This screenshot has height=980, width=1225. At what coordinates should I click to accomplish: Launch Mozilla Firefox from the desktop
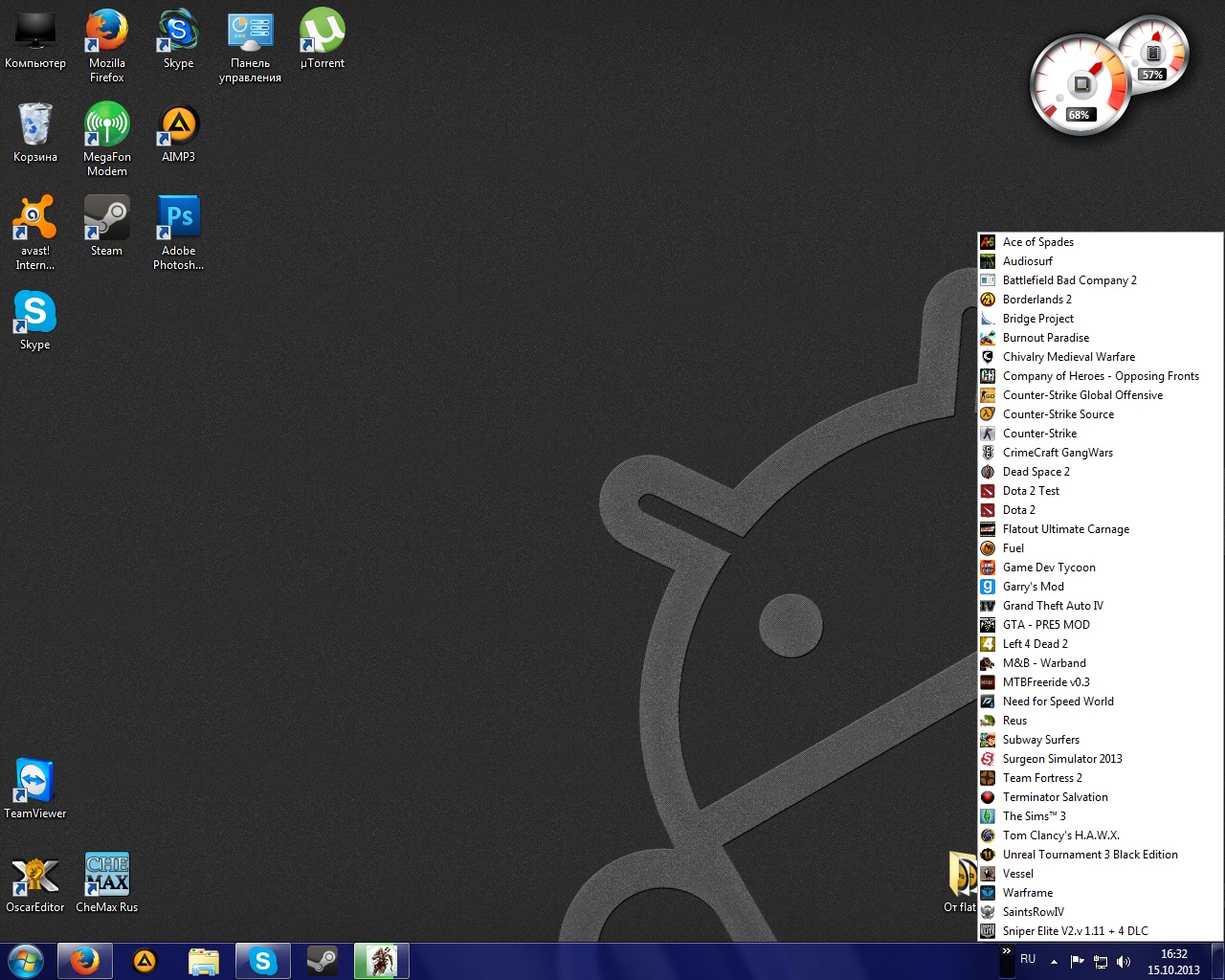click(x=107, y=46)
